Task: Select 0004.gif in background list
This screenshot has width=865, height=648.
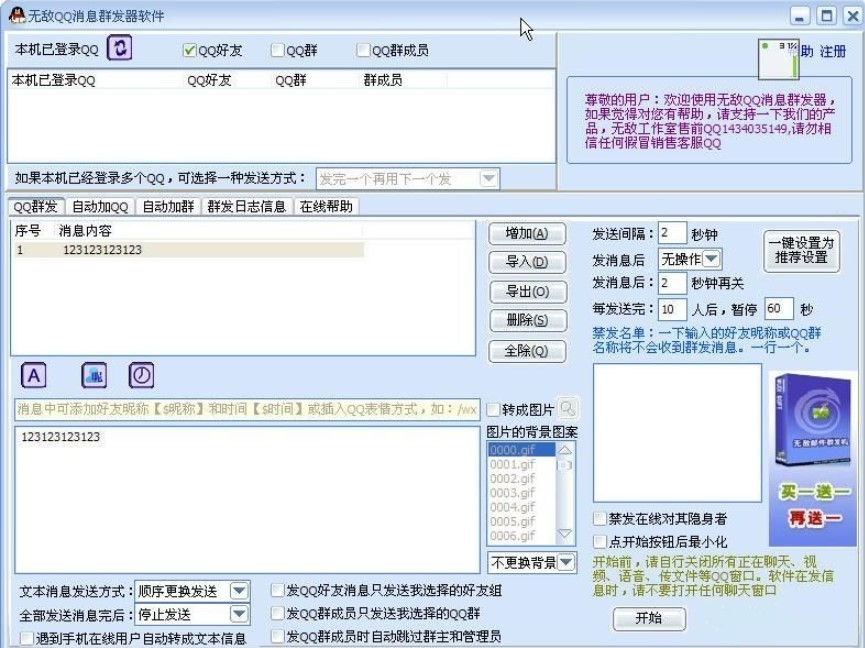Action: pos(521,507)
